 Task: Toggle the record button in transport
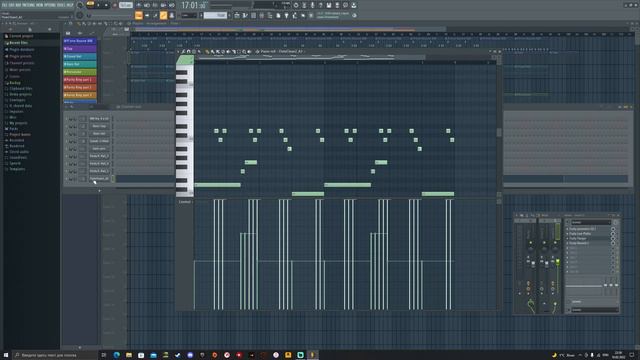114,5
